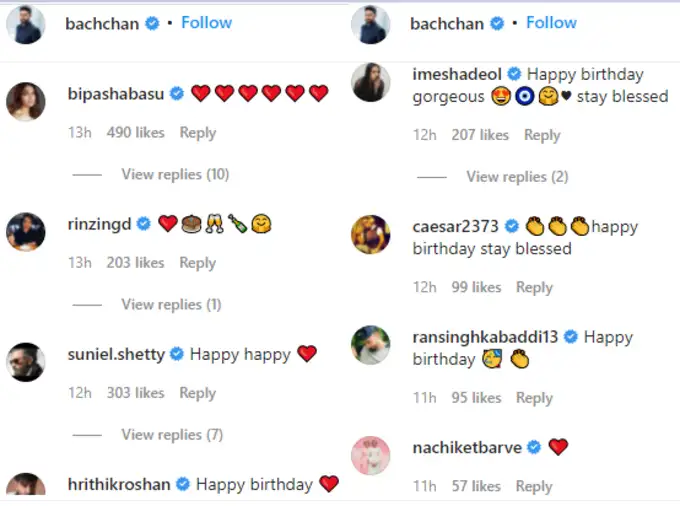This screenshot has width=680, height=506.
Task: Click rinzingd's avatar icon
Action: (26, 232)
